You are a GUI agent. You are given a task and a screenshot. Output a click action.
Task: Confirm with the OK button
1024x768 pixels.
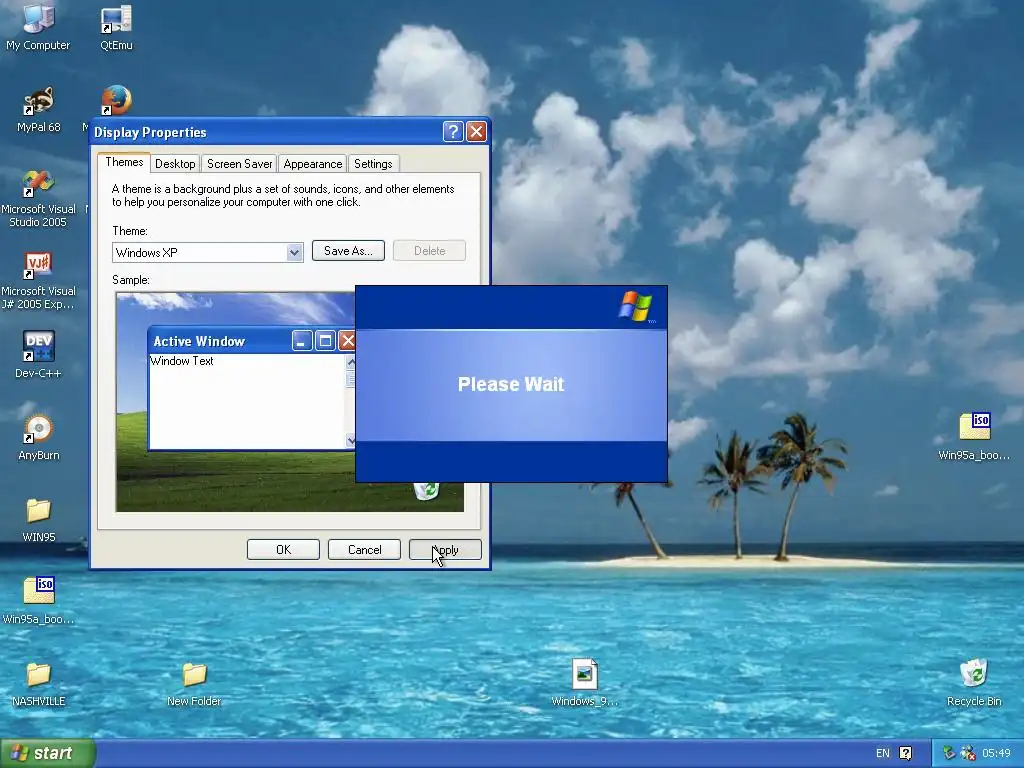coord(283,550)
